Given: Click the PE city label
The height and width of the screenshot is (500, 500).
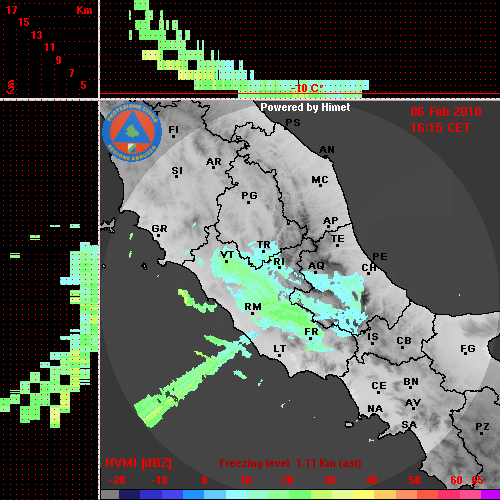Looking at the screenshot, I should pyautogui.click(x=380, y=257).
